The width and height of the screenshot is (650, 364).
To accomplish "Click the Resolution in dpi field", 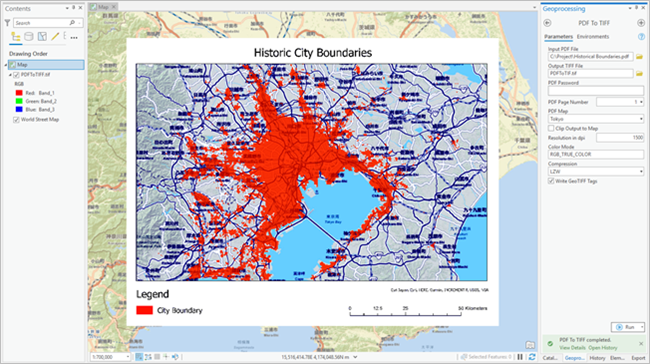I will (x=620, y=138).
